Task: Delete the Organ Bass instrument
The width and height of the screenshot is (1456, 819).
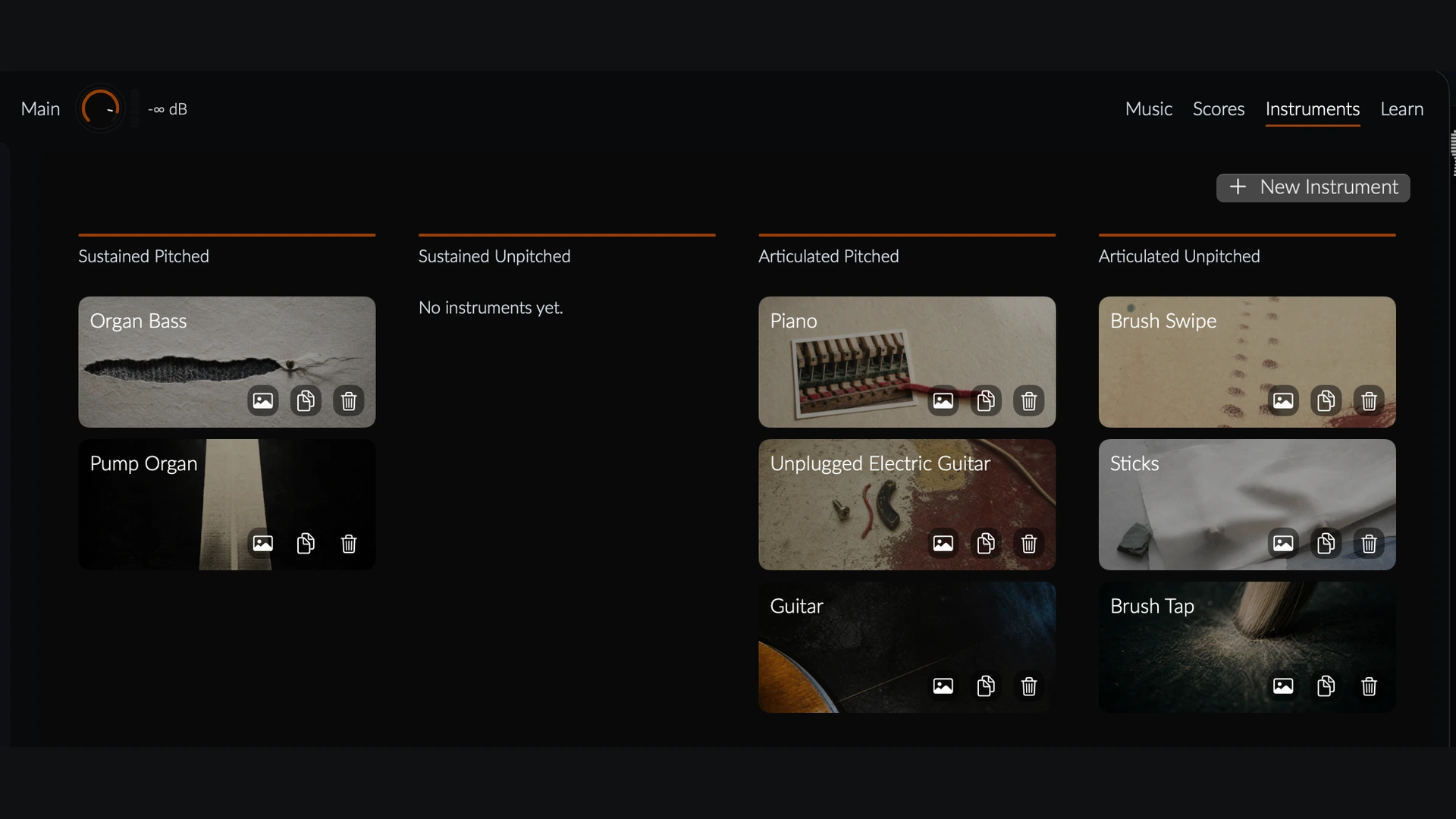Action: 349,400
